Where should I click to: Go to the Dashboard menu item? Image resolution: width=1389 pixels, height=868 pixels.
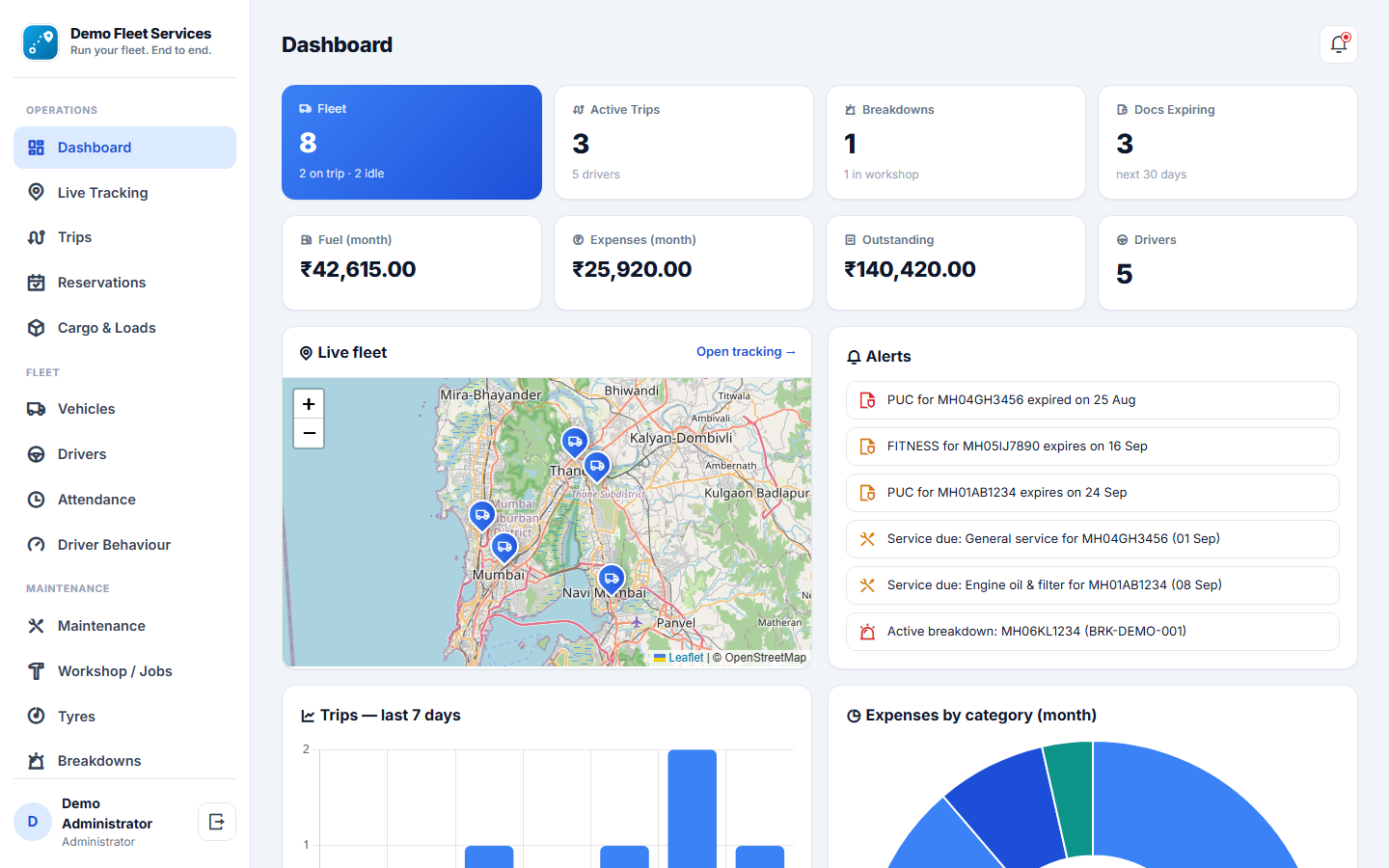pos(124,148)
